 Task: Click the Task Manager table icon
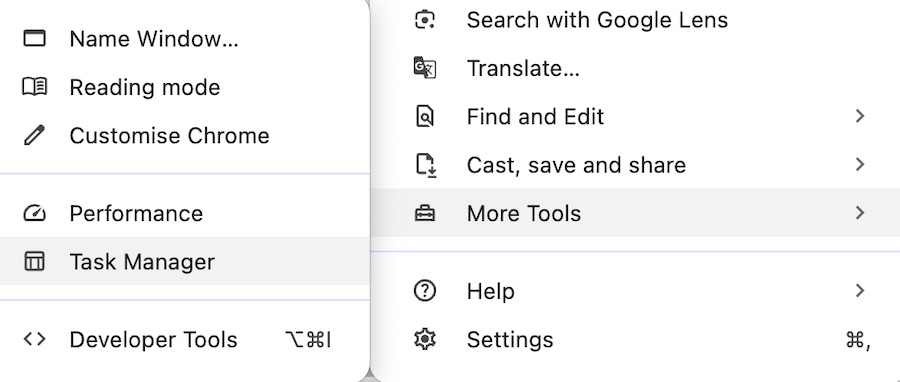[x=34, y=262]
